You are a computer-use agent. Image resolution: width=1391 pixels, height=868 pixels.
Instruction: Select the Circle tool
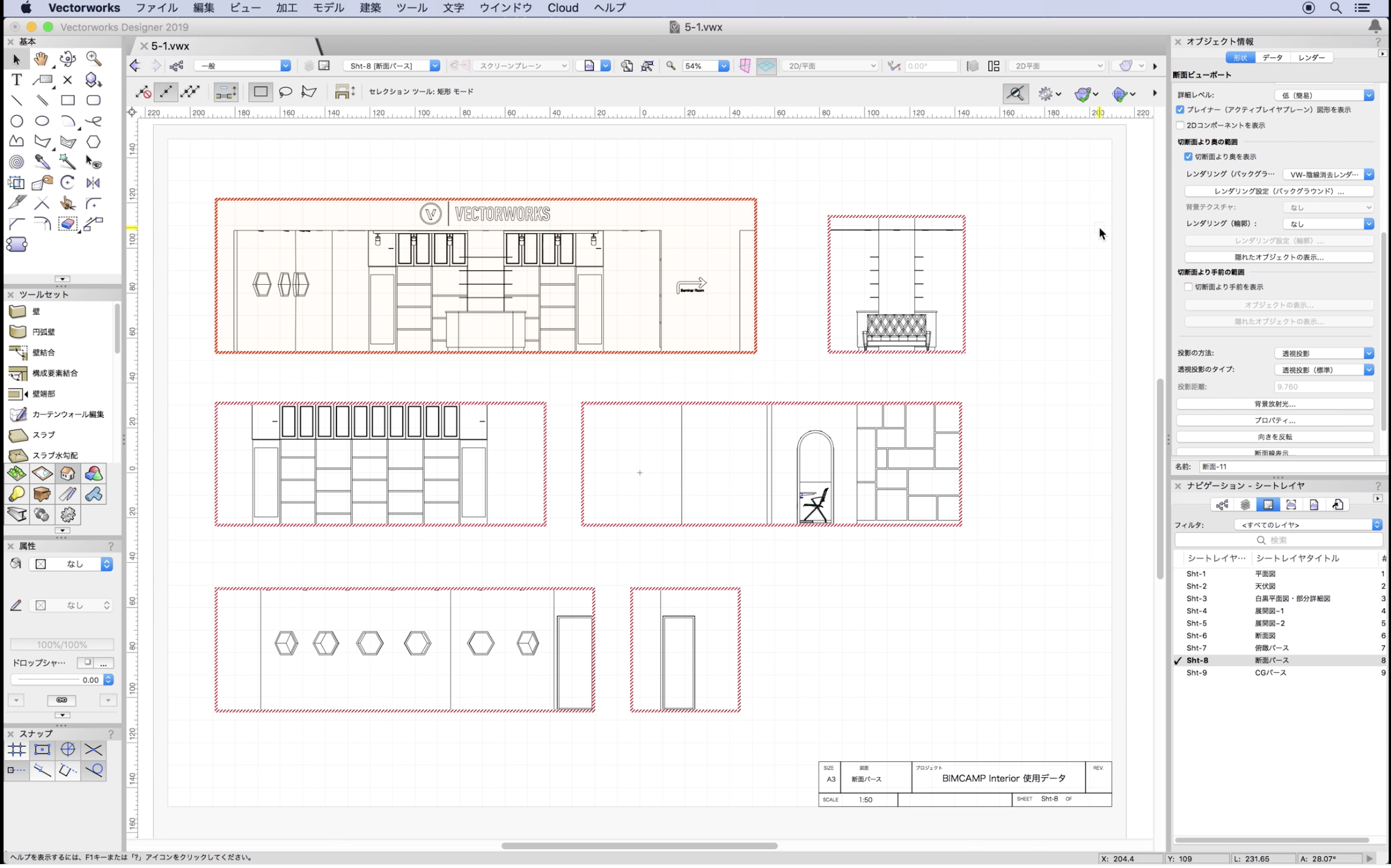point(16,121)
